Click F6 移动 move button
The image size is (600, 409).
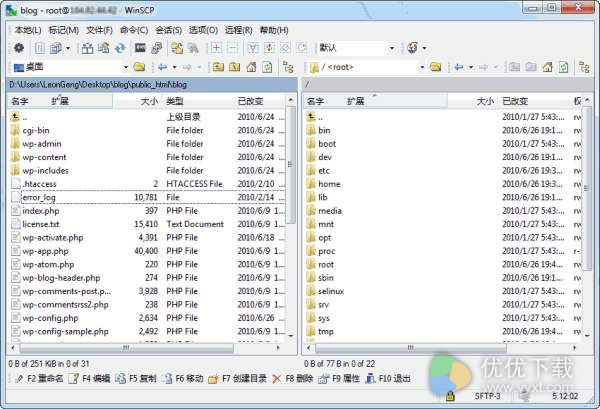point(183,379)
